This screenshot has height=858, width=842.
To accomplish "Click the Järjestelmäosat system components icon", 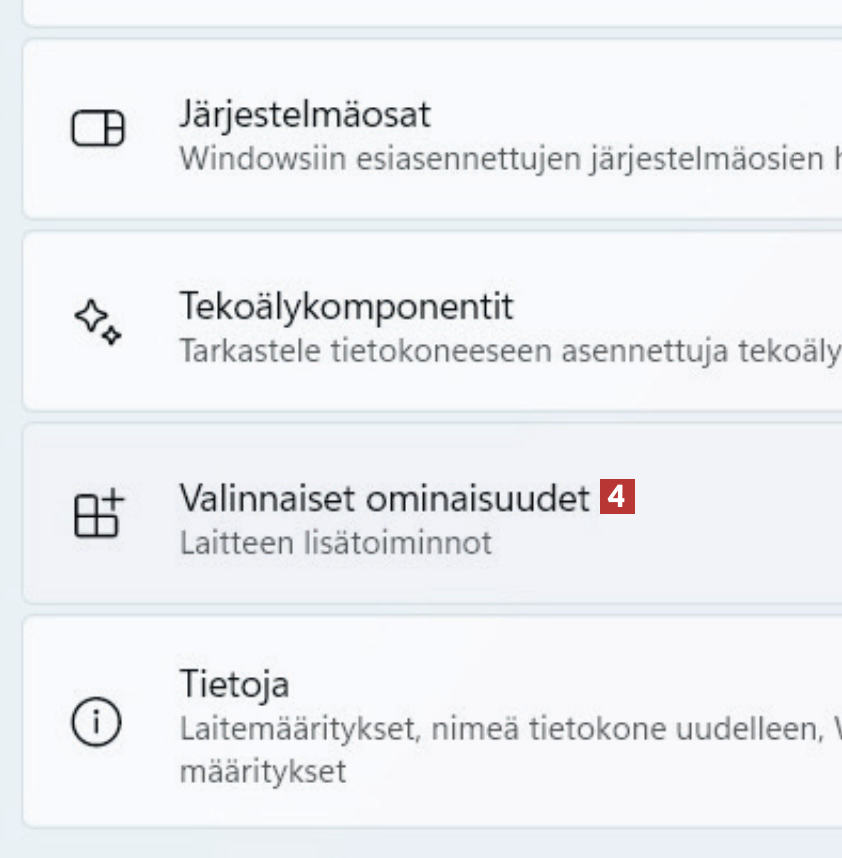I will [97, 129].
